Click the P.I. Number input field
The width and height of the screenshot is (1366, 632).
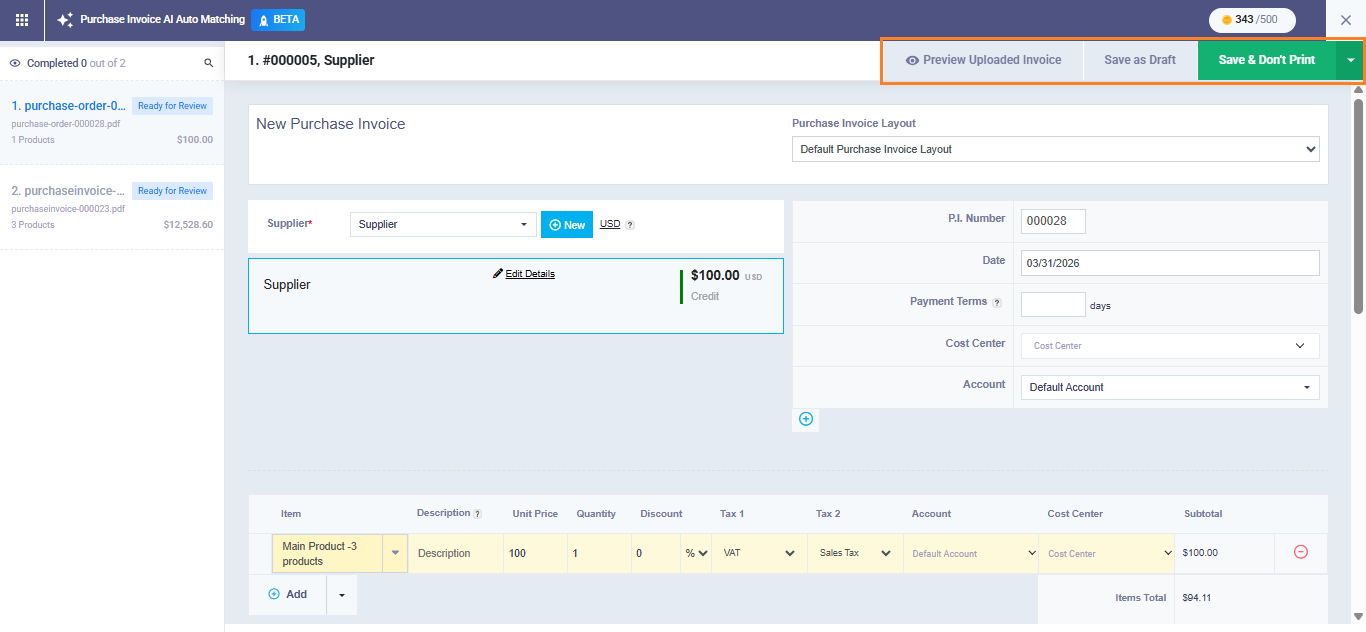pyautogui.click(x=1053, y=221)
